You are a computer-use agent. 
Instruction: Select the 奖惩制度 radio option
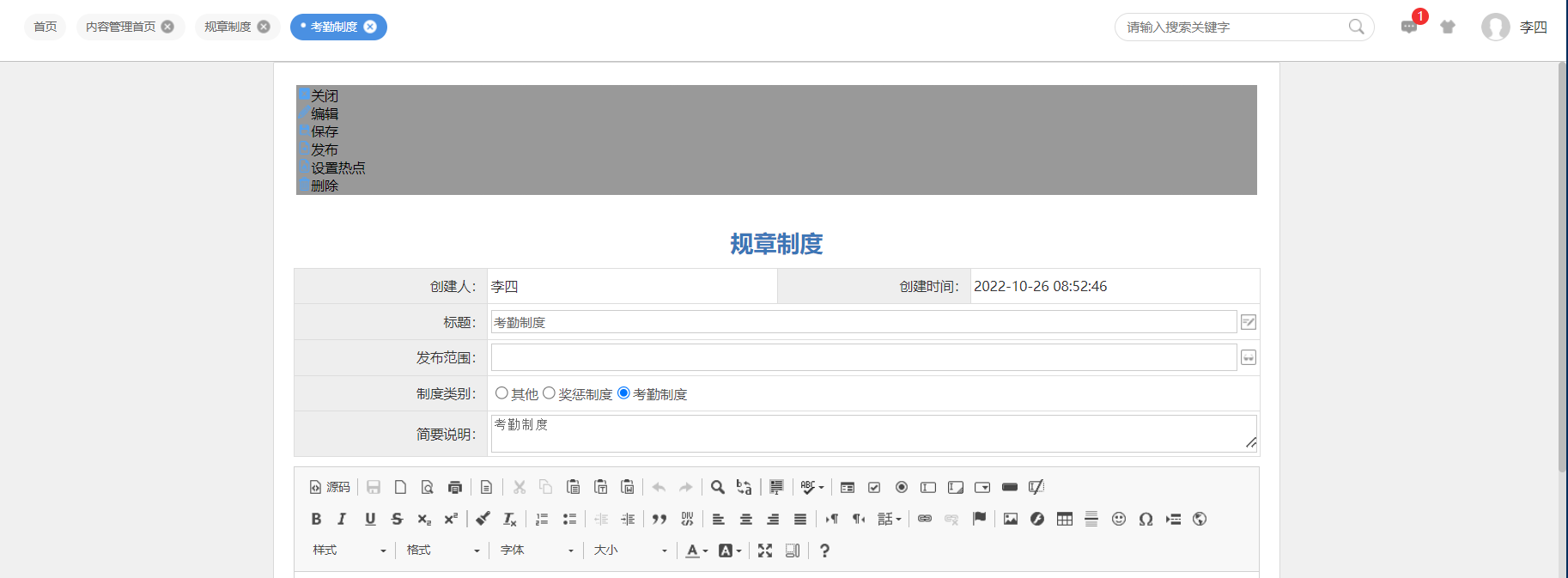coord(549,392)
